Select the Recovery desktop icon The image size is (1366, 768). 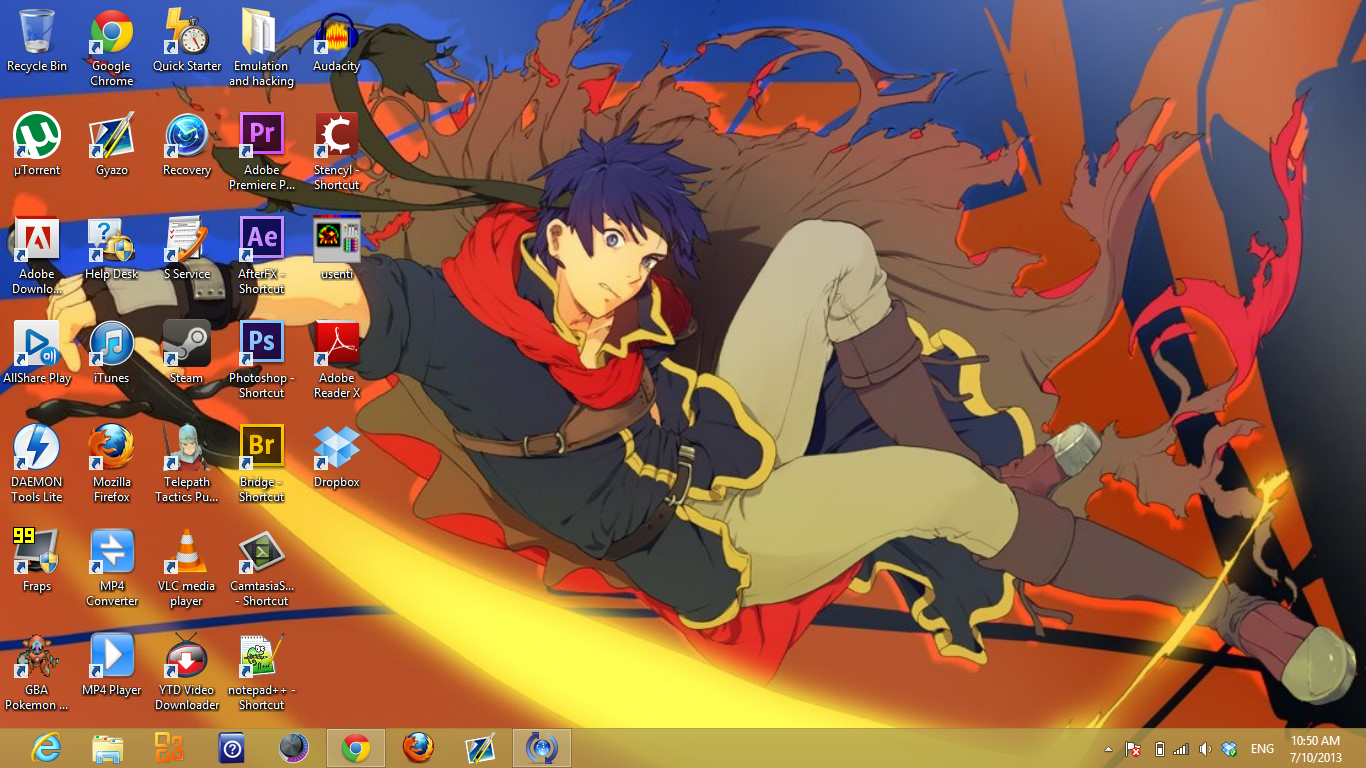187,145
